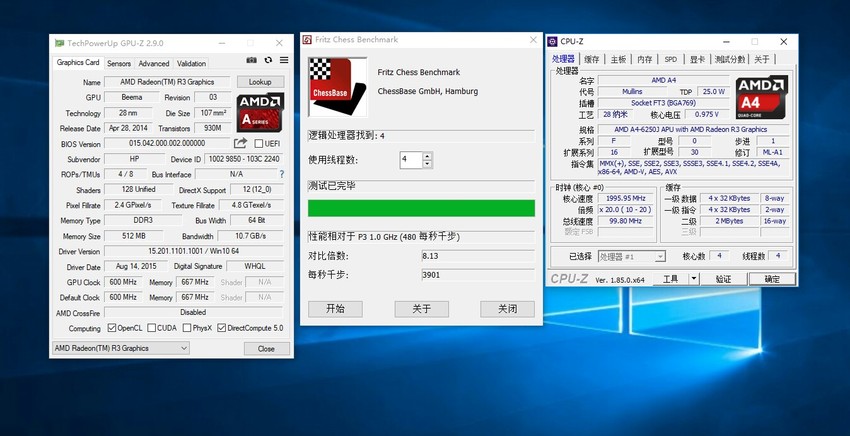850x436 pixels.
Task: Click the TDP value 25.0 W
Action: (713, 92)
